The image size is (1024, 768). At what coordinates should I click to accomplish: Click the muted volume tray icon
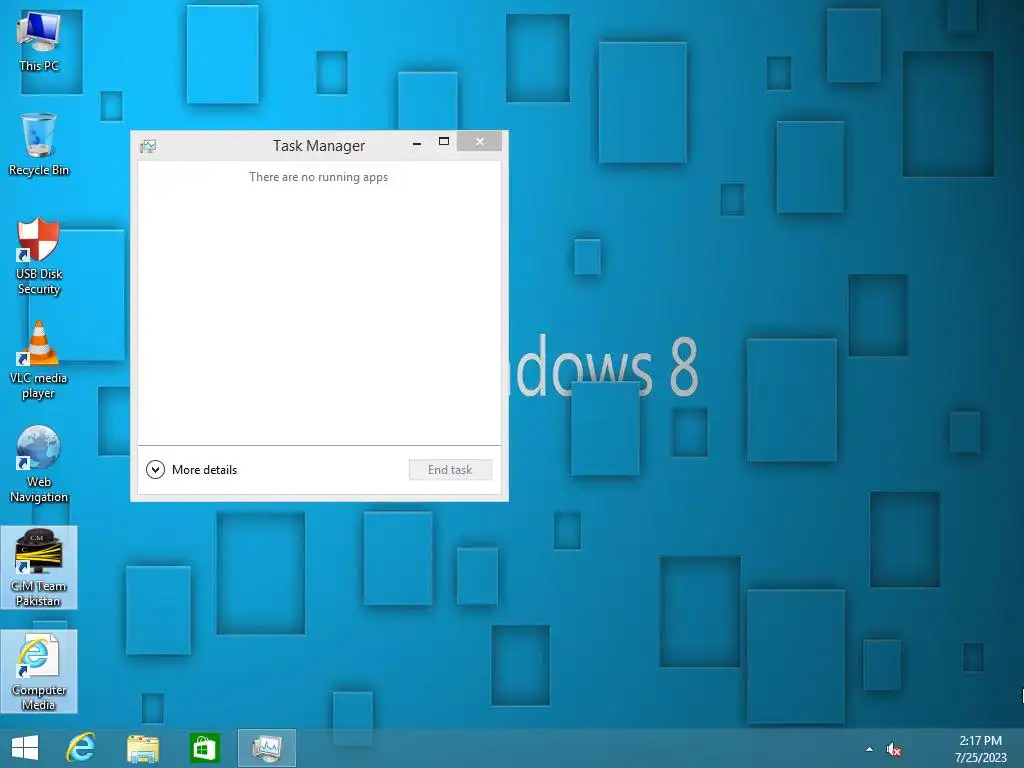[893, 750]
